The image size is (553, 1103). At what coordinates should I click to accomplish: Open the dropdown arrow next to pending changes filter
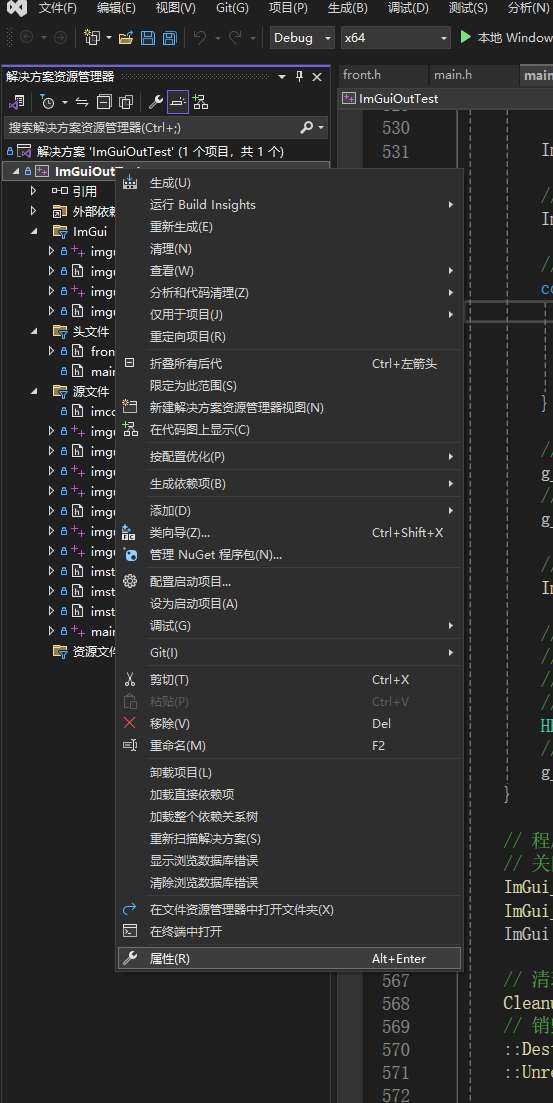pyautogui.click(x=65, y=103)
